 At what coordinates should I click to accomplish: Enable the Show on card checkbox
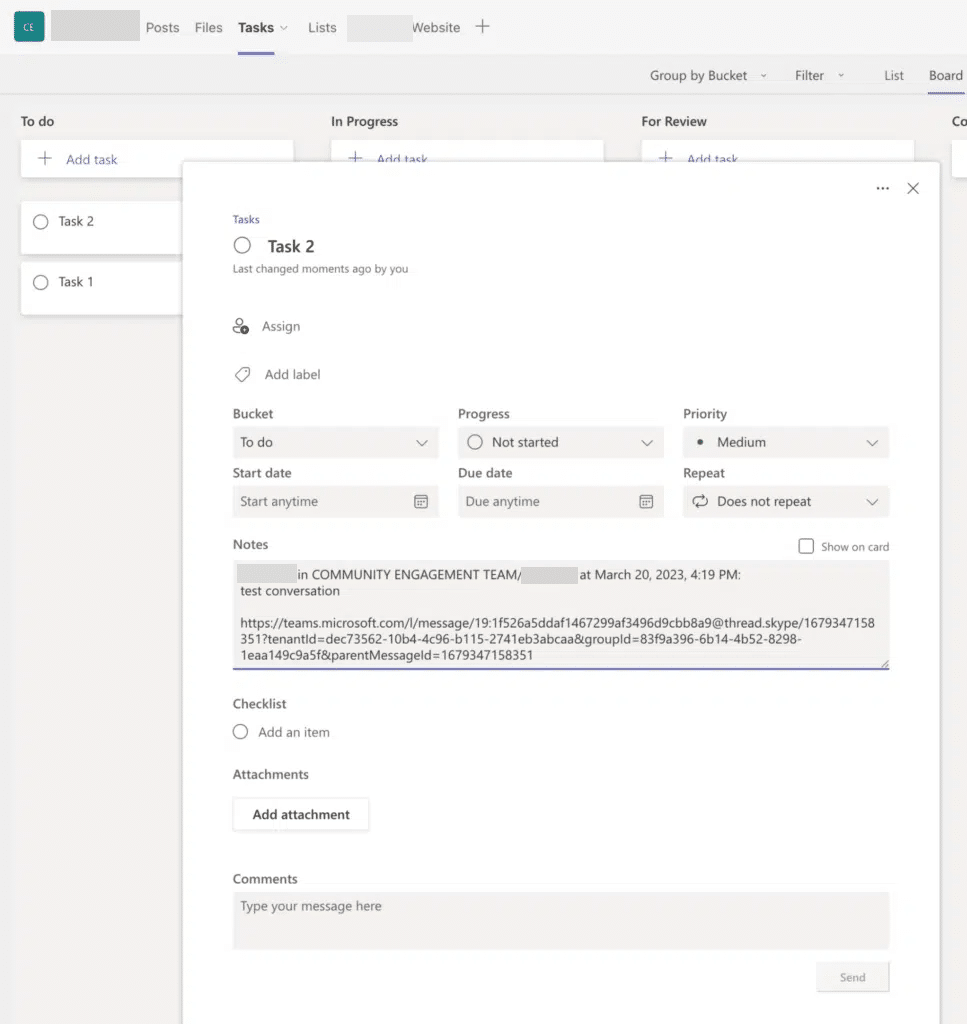[806, 546]
